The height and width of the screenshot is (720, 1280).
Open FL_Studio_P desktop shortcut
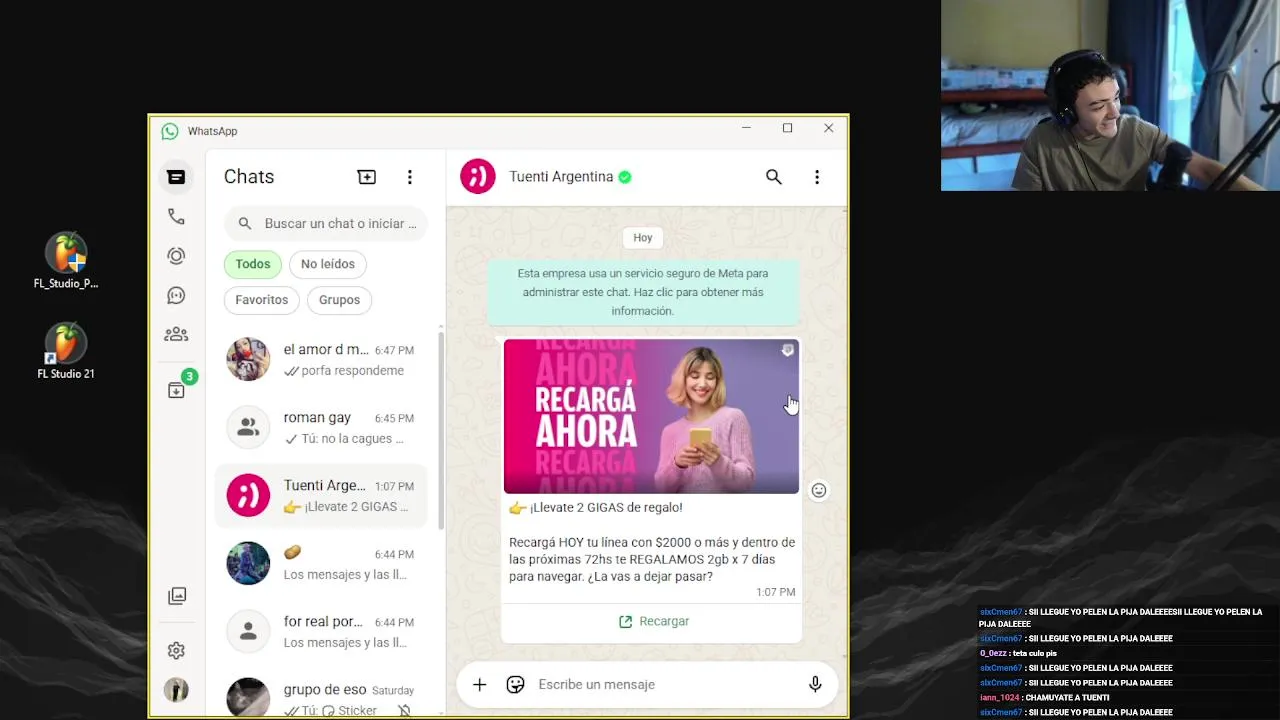tap(66, 262)
